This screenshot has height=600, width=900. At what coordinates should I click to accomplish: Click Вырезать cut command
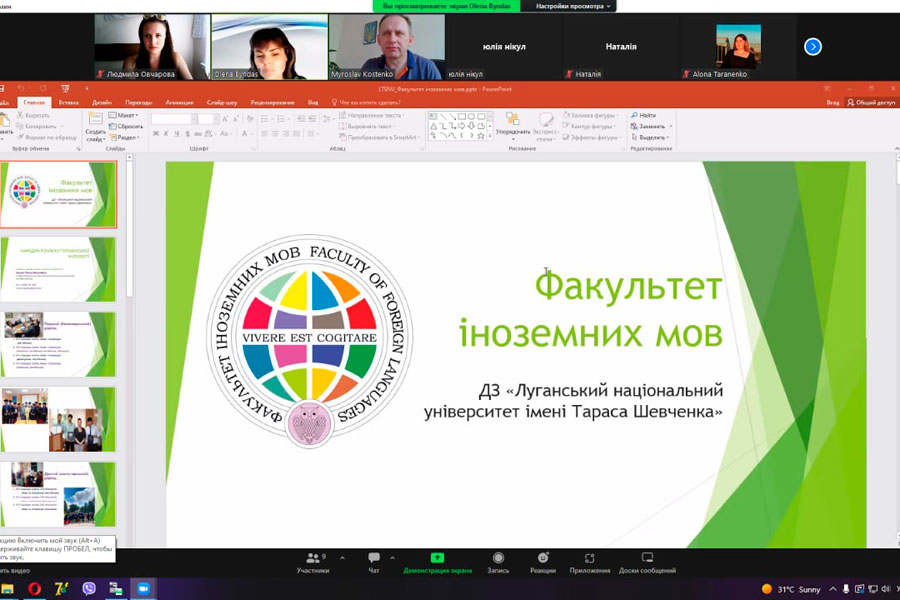(34, 115)
